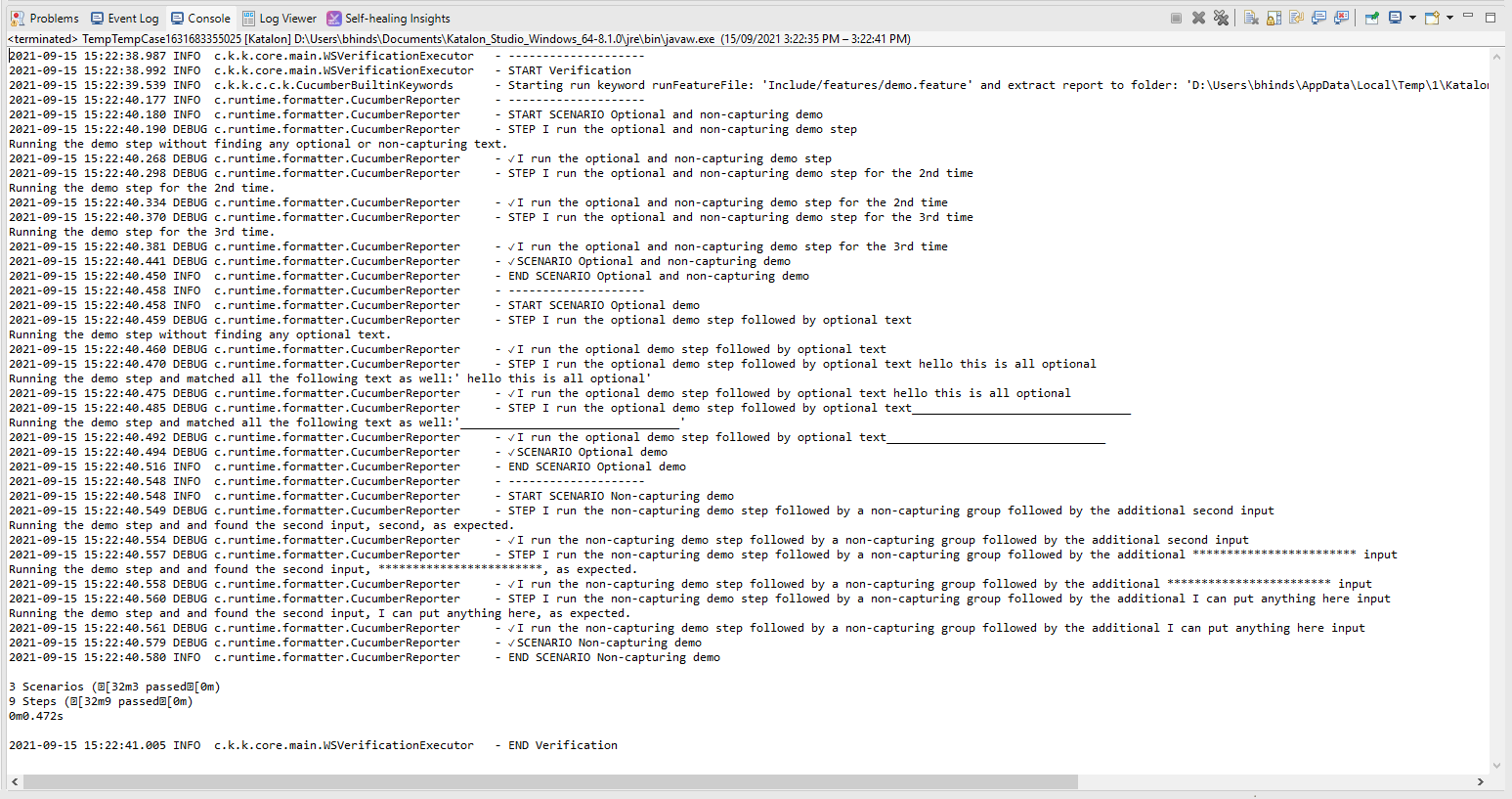This screenshot has height=799, width=1512.
Task: Click the vertical scrollbar down arrow
Action: point(1497,764)
